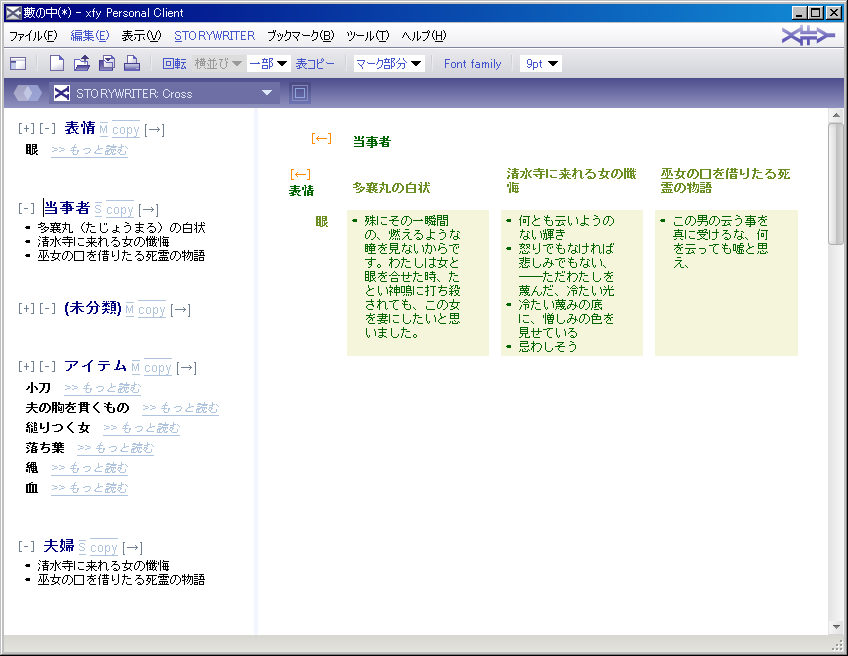Click the square frame icon right of the Cross dropdown

(x=300, y=93)
